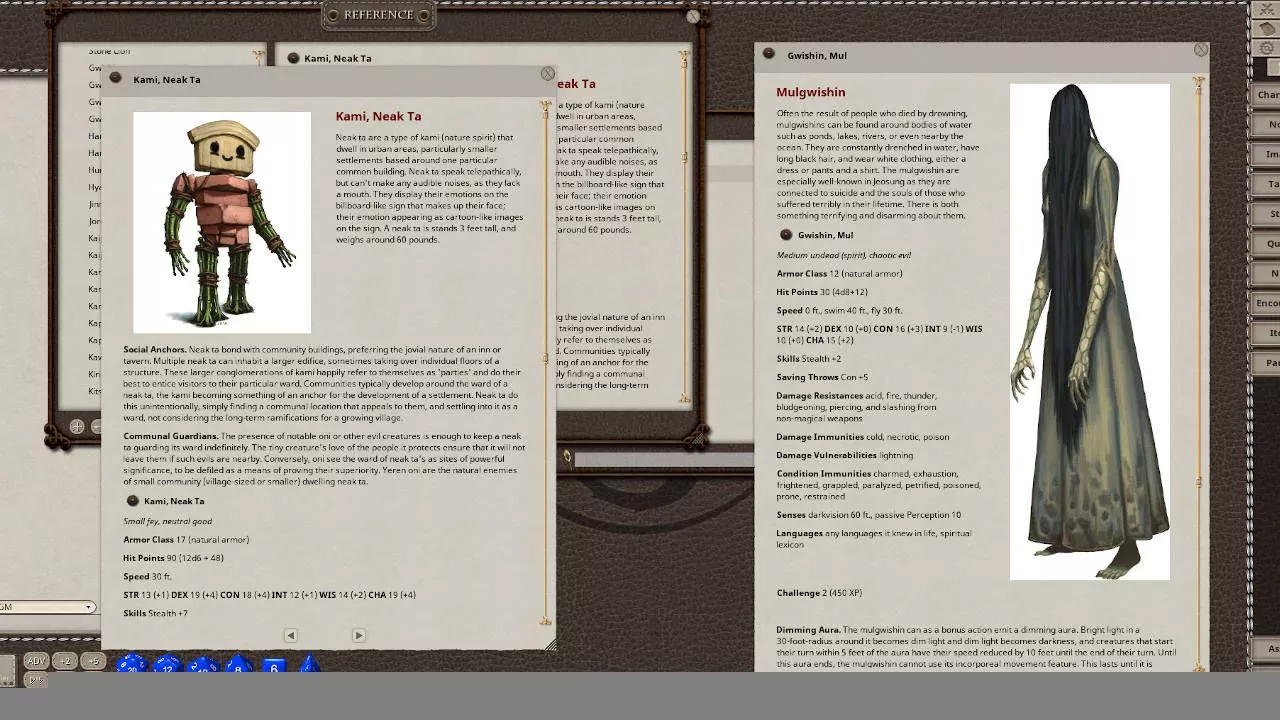Click Mulgwishin creature illustration
The height and width of the screenshot is (720, 1280).
[x=1089, y=331]
